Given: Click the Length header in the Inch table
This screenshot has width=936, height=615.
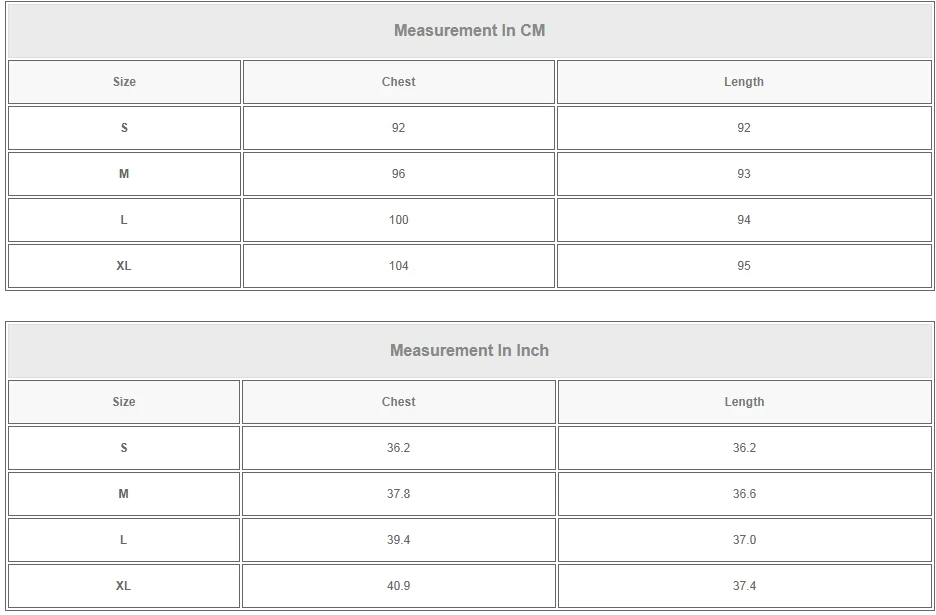Looking at the screenshot, I should click(744, 402).
